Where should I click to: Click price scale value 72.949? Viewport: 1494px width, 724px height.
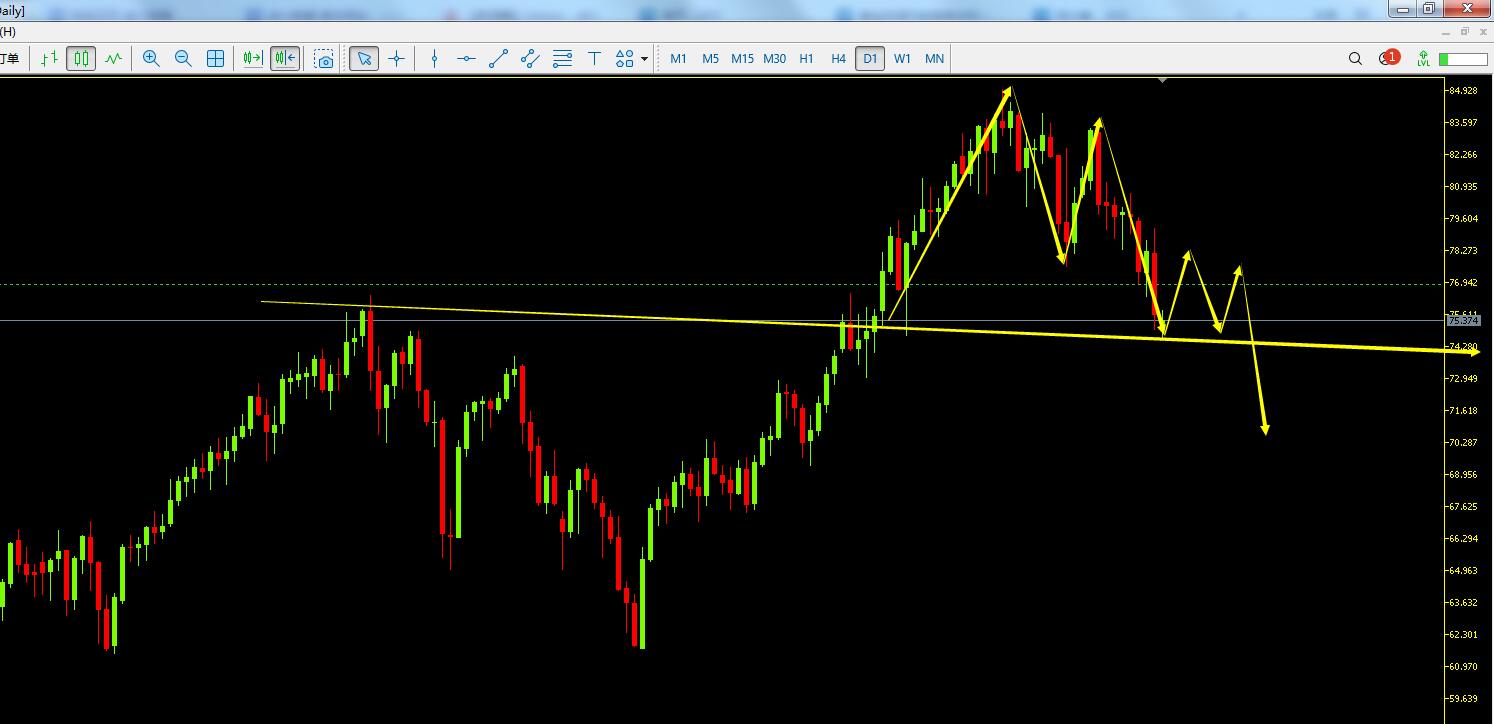(x=1463, y=379)
